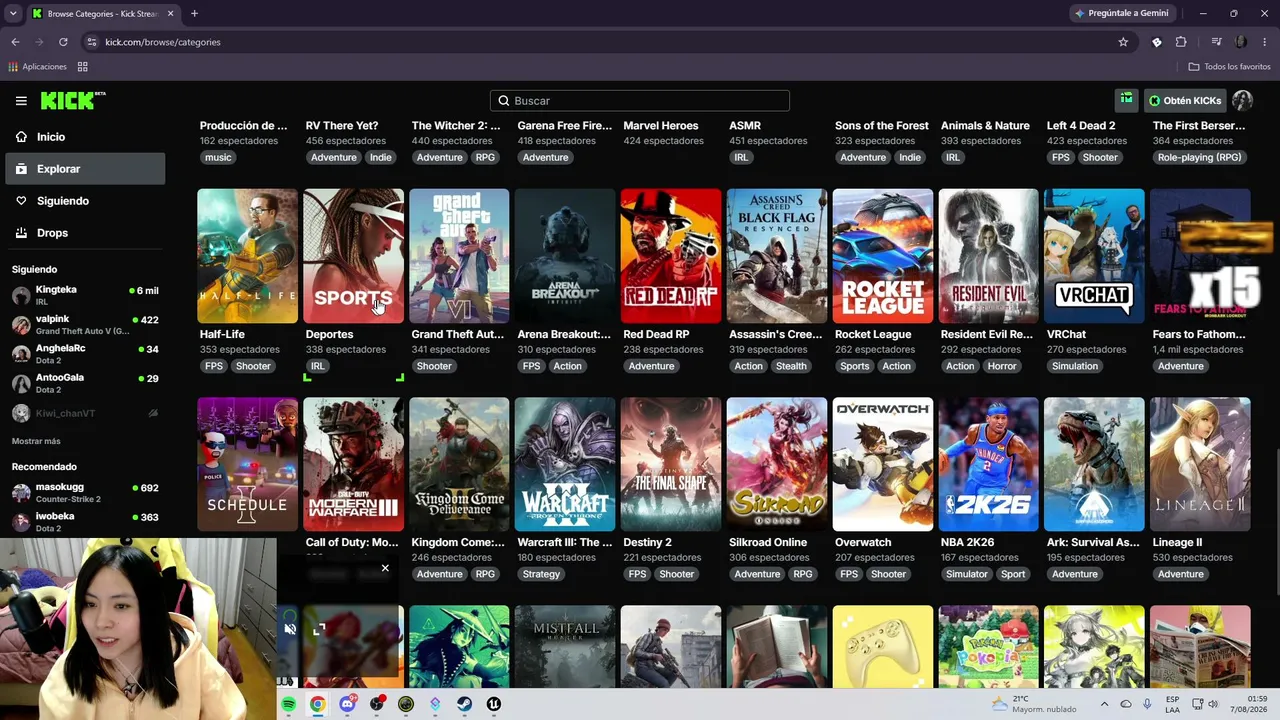This screenshot has width=1280, height=720.
Task: Open the Deportes Sports category thumbnail
Action: 353,256
